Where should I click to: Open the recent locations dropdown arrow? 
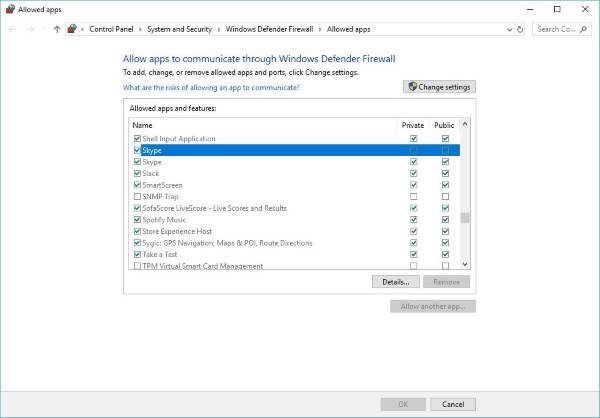point(44,29)
